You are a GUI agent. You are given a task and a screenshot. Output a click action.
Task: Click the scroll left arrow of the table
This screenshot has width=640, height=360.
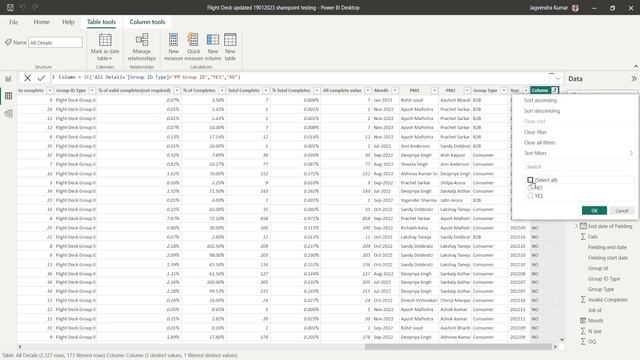[x=20, y=347]
